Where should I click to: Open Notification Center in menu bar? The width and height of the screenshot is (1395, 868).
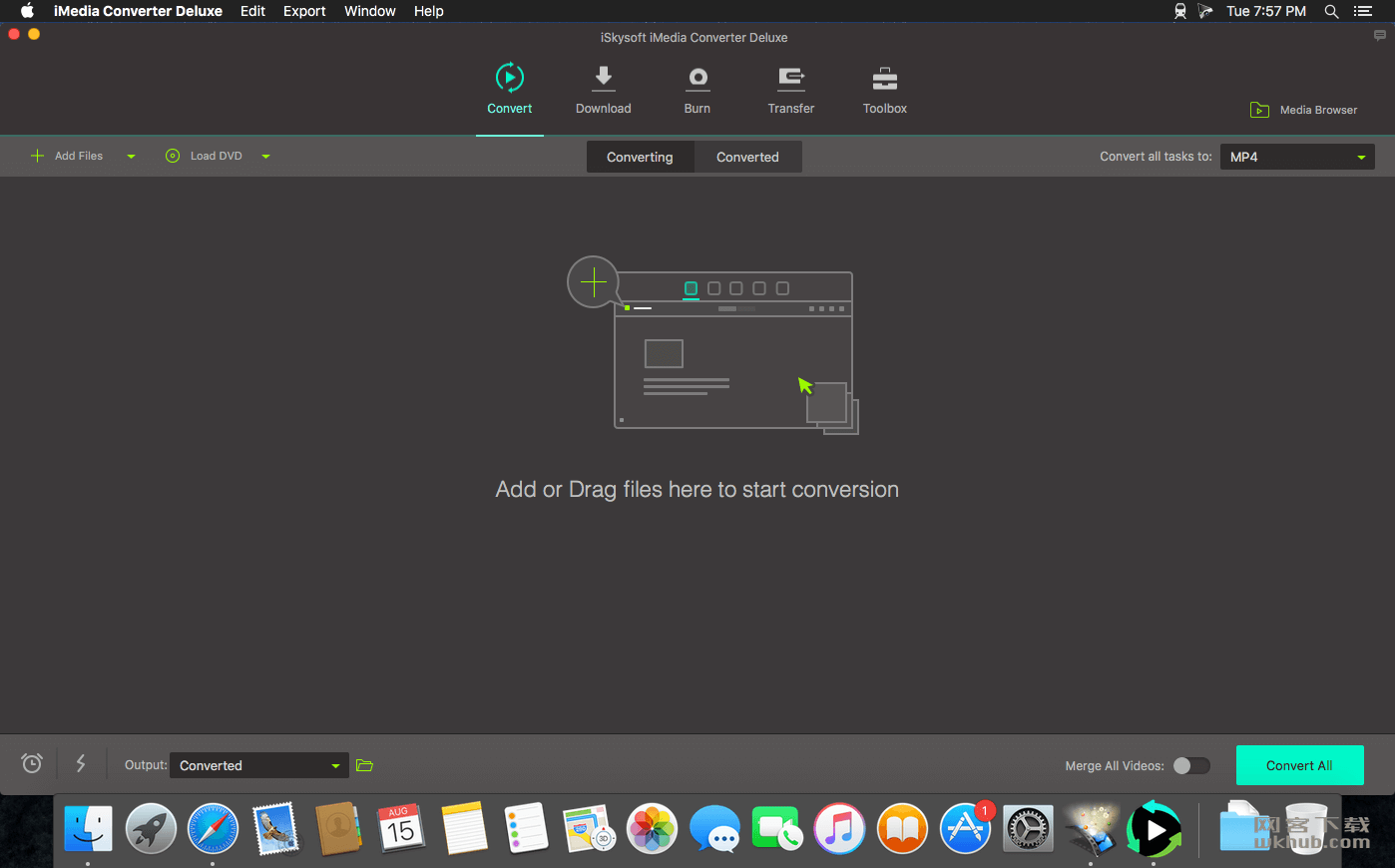click(x=1363, y=11)
